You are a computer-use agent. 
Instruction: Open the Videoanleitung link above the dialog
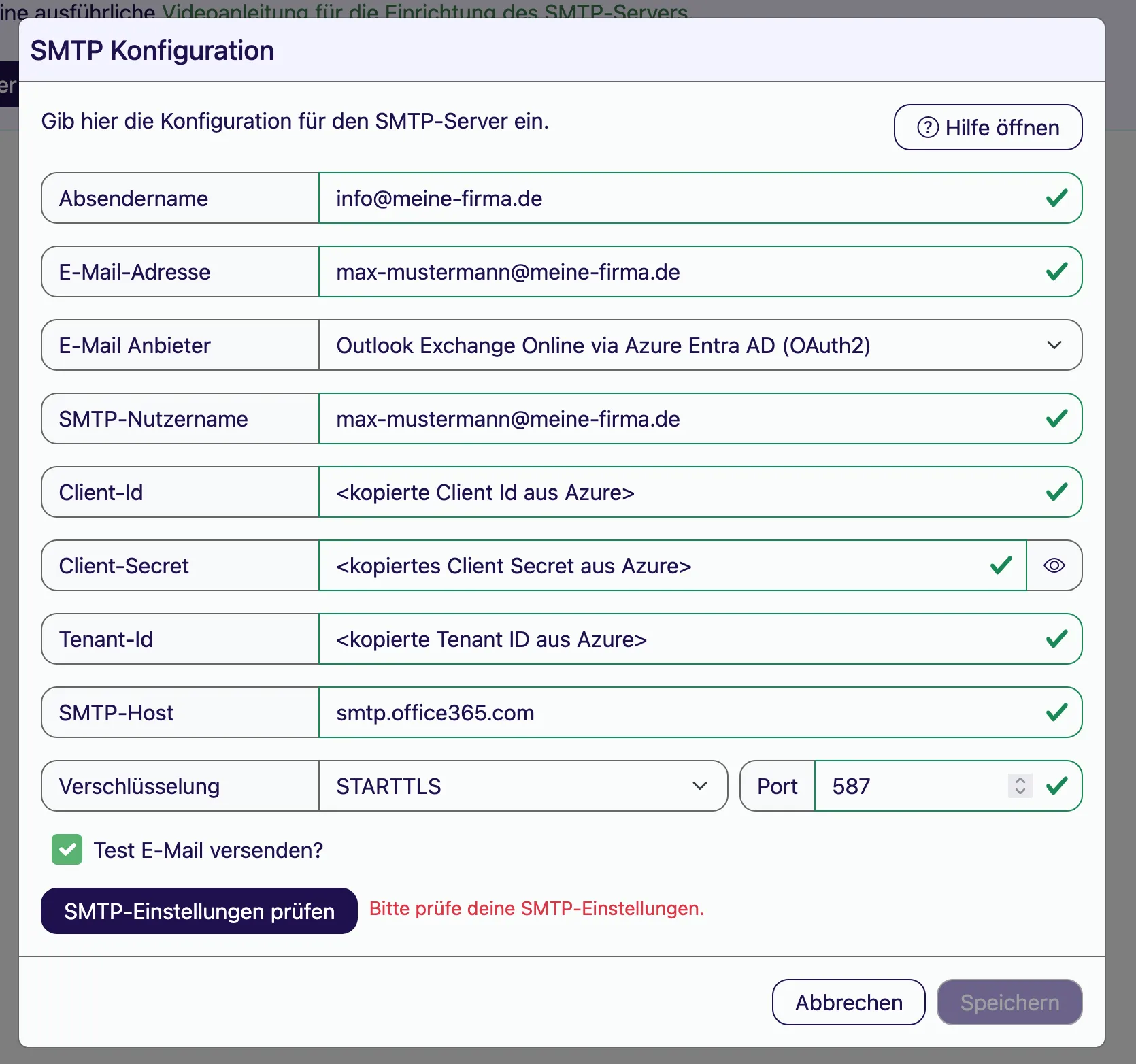[x=425, y=11]
